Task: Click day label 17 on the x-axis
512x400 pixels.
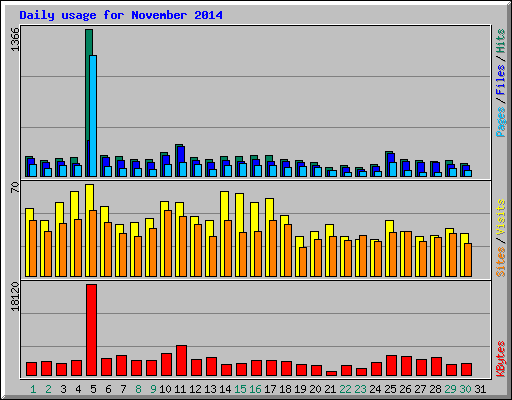Action: 270,389
